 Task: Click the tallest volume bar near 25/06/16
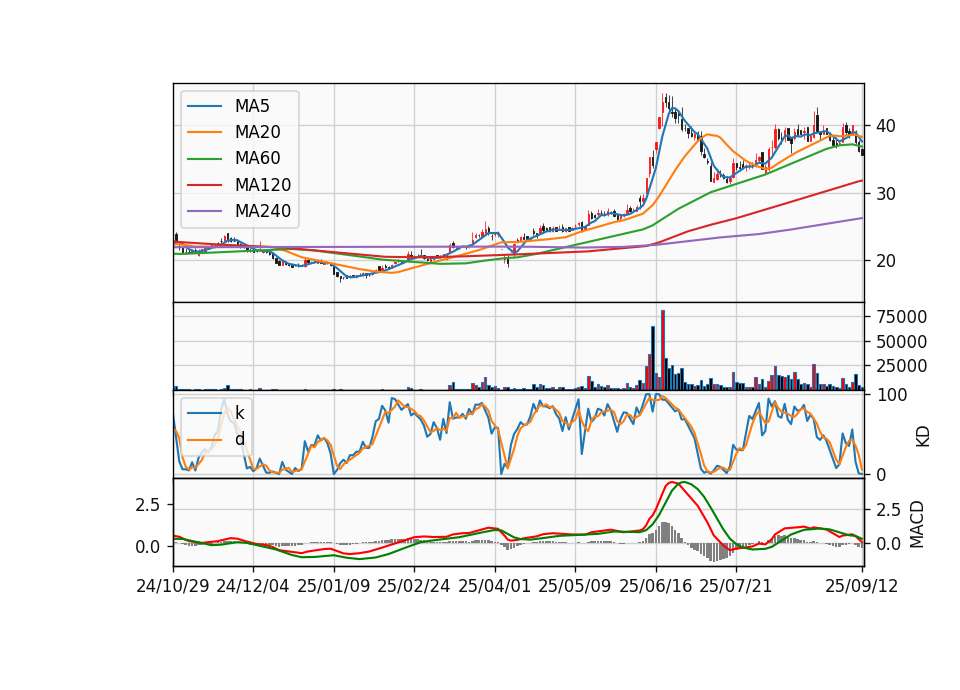pos(663,350)
